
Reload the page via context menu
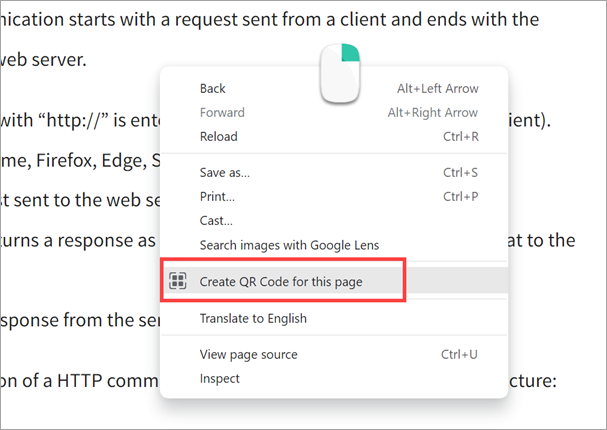(x=218, y=136)
